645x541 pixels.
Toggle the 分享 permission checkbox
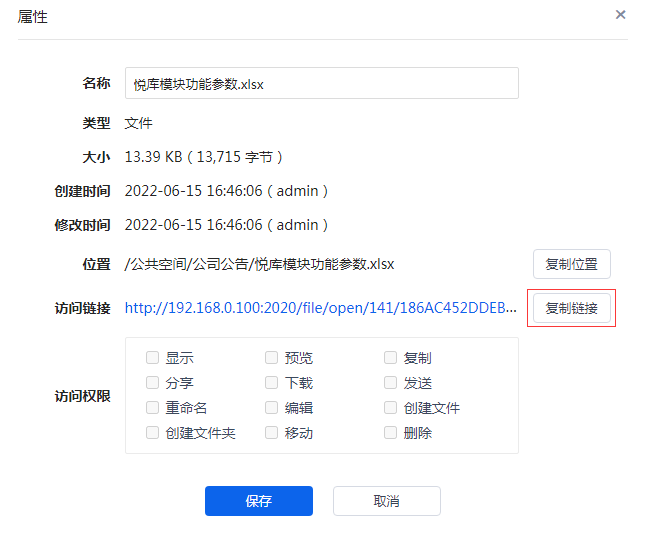coord(152,383)
